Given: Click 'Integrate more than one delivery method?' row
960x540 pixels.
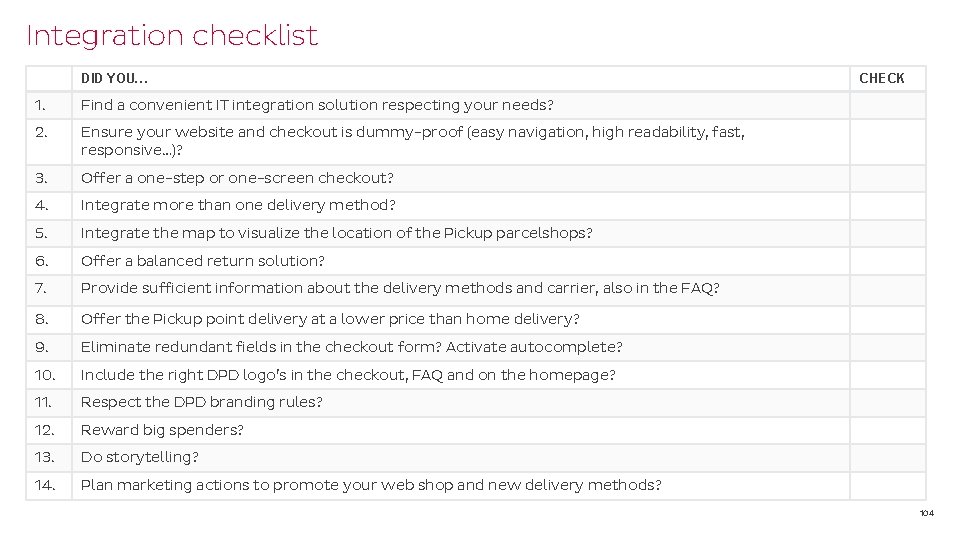Looking at the screenshot, I should click(x=238, y=205).
